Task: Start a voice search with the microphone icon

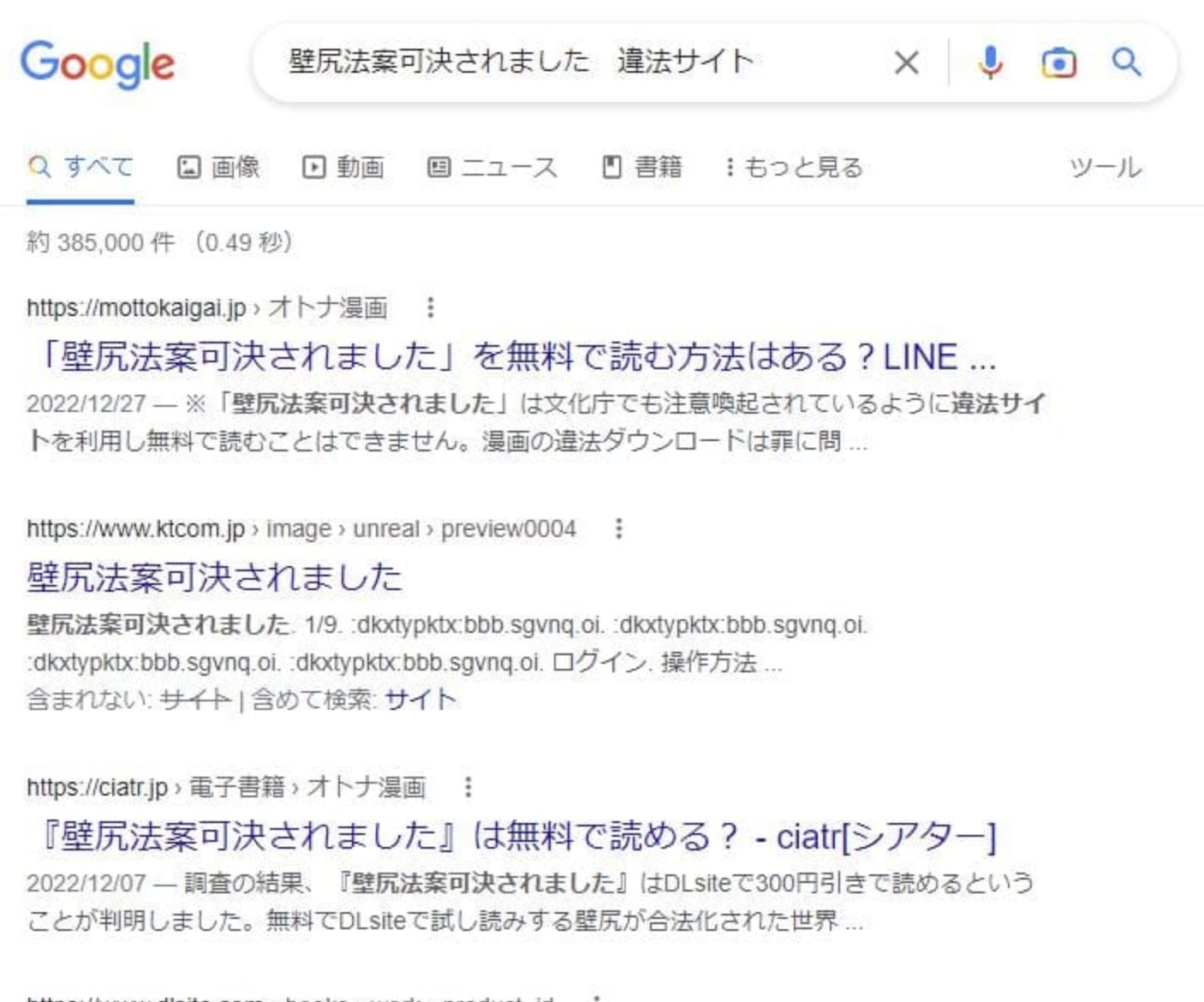Action: tap(989, 61)
